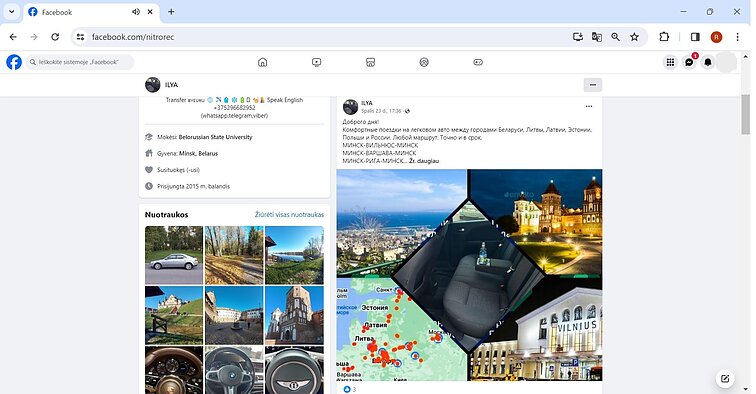Select the Facebook browser tab
The width and height of the screenshot is (756, 394).
pos(92,12)
